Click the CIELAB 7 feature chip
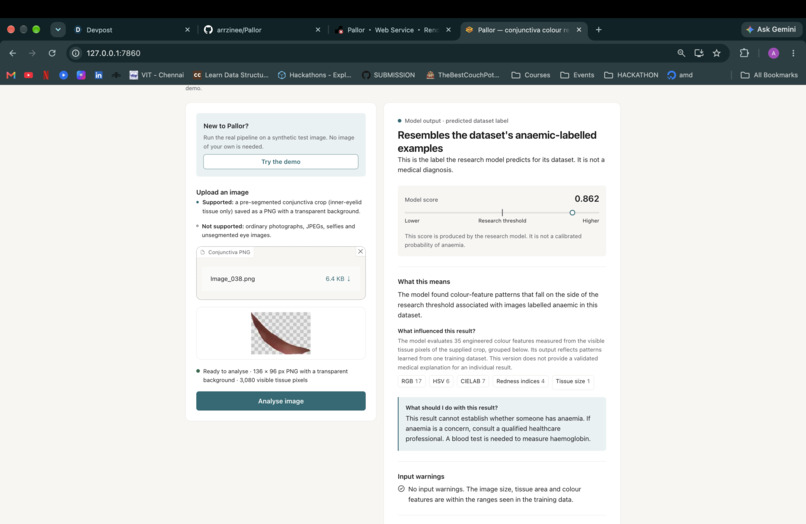This screenshot has width=806, height=524. tap(472, 381)
